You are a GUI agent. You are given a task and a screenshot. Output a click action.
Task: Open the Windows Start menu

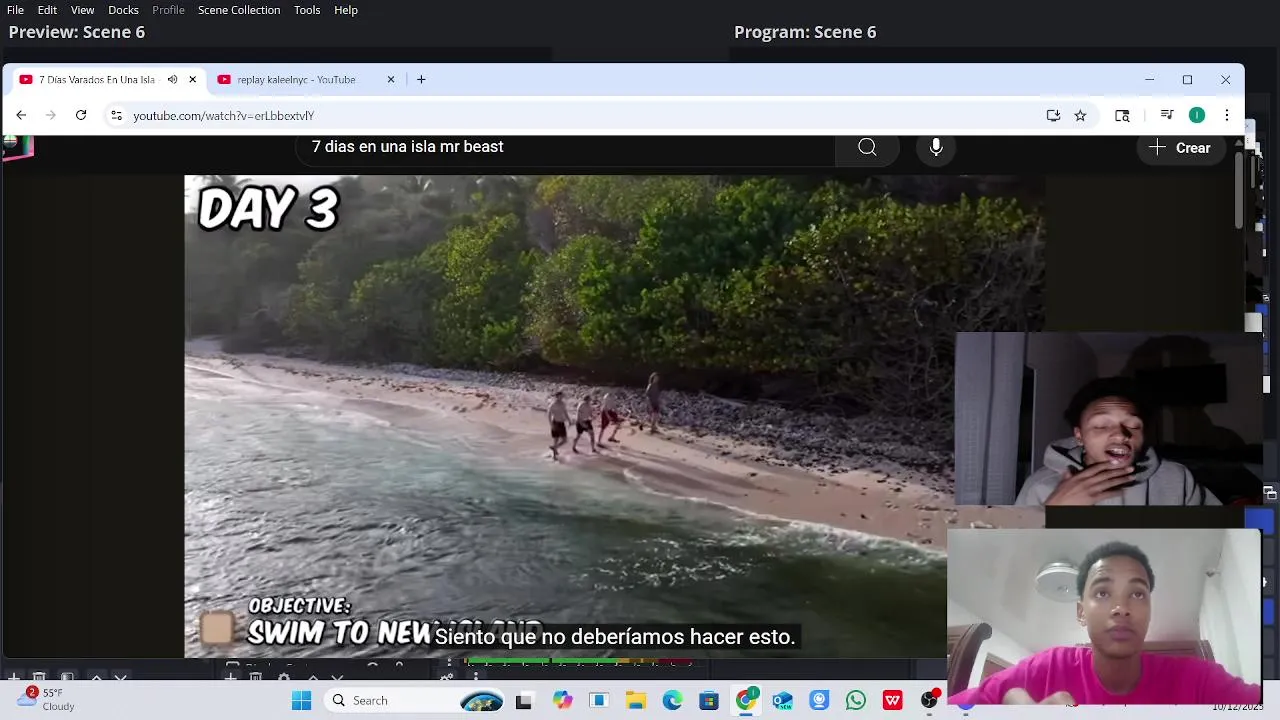tap(301, 700)
